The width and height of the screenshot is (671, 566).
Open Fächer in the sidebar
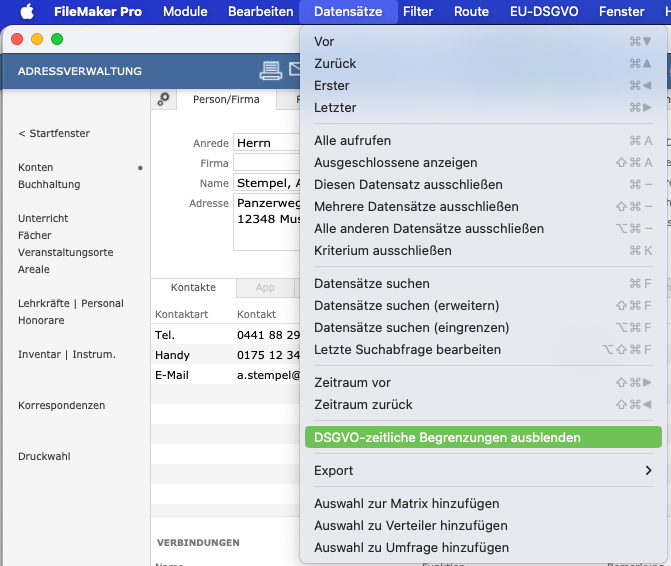35,235
